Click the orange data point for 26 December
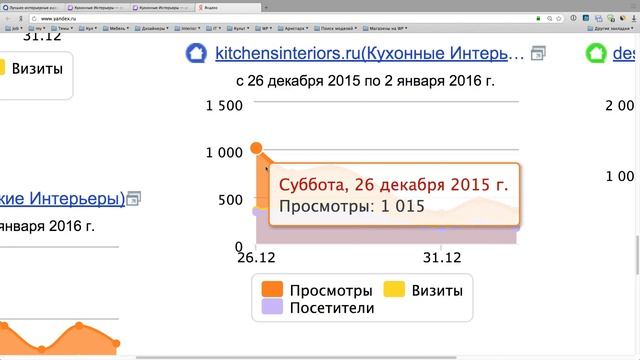 256,148
